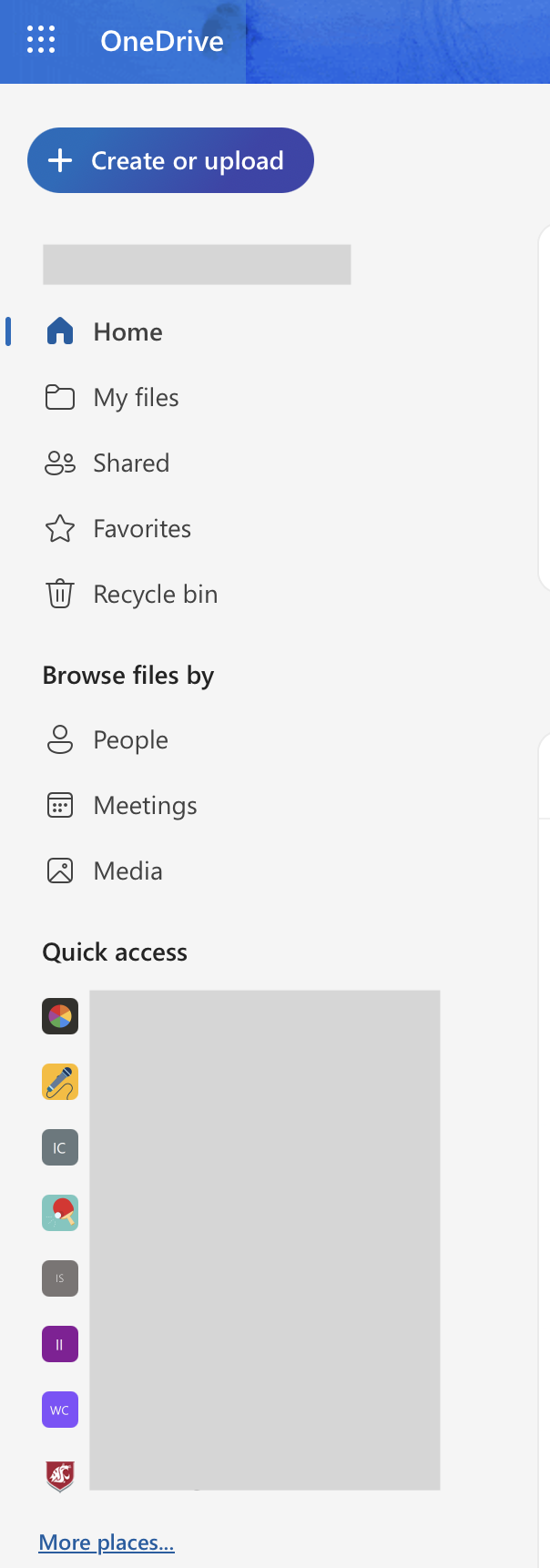Select the yellow pencil Quick access icon
Image resolution: width=550 pixels, height=1568 pixels.
(59, 1082)
